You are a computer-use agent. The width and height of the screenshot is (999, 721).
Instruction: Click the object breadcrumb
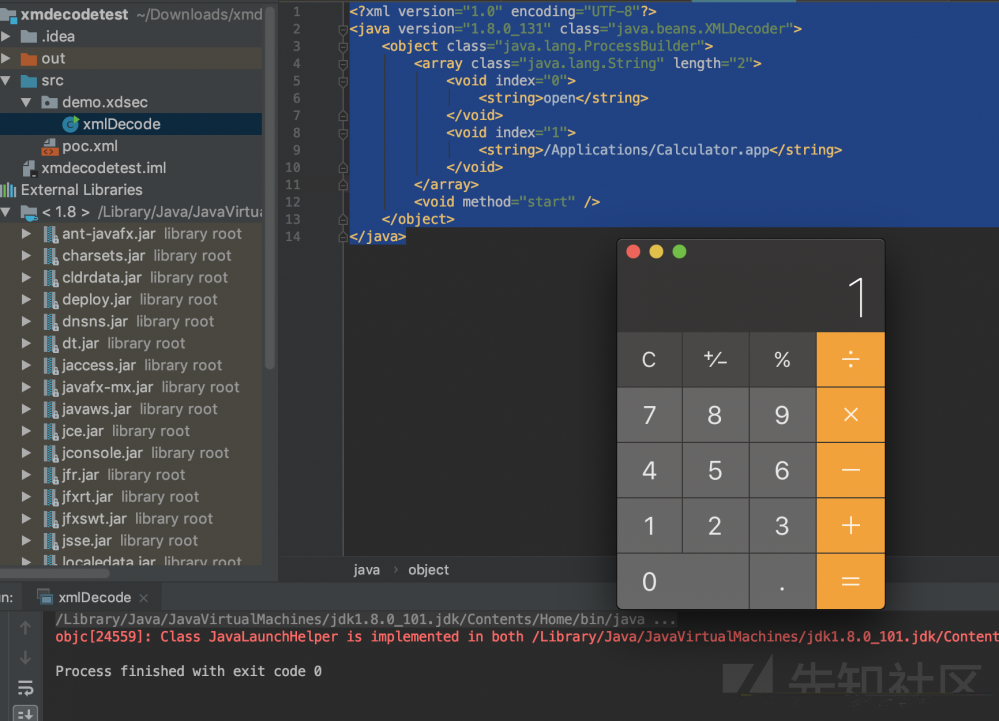coord(428,570)
